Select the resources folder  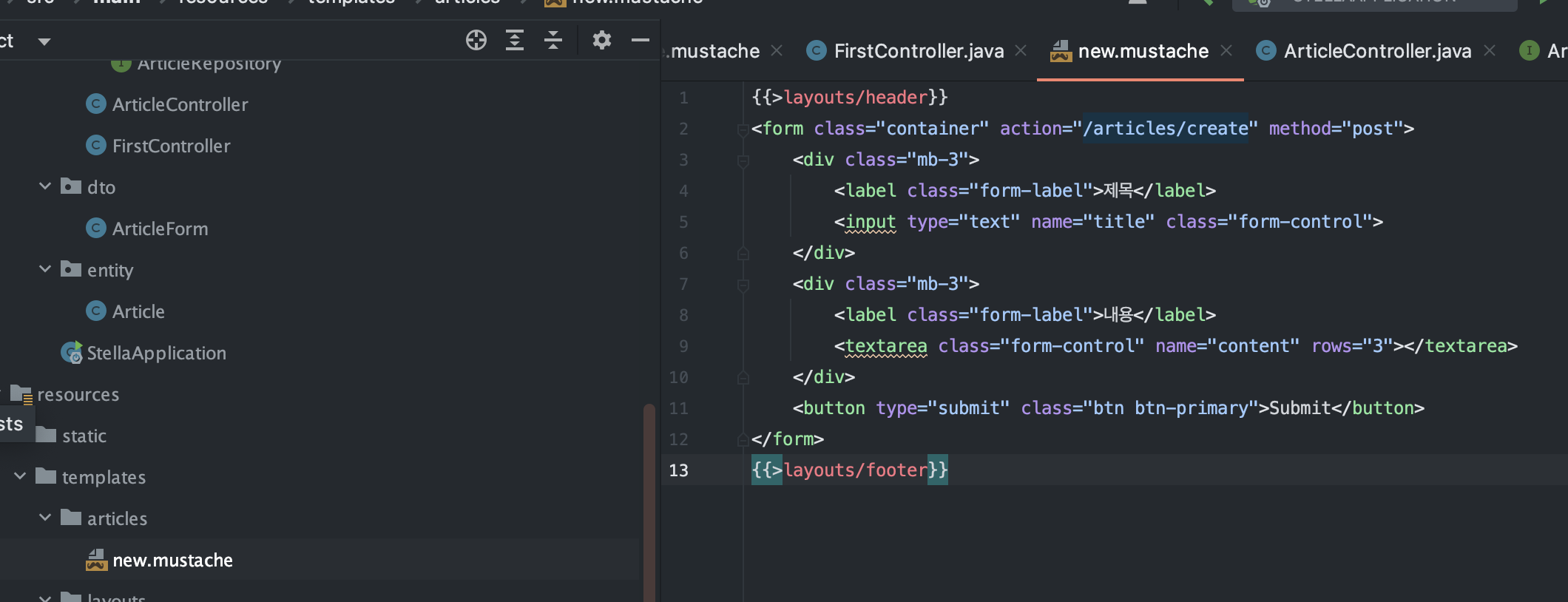(x=78, y=394)
